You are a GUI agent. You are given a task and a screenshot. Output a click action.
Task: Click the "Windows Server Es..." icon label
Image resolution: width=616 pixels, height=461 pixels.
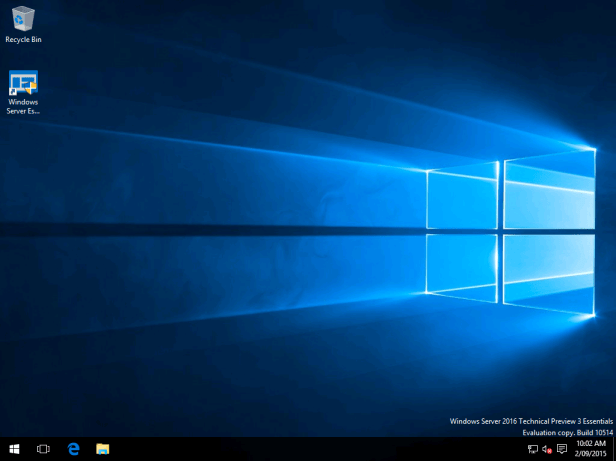coord(23,106)
